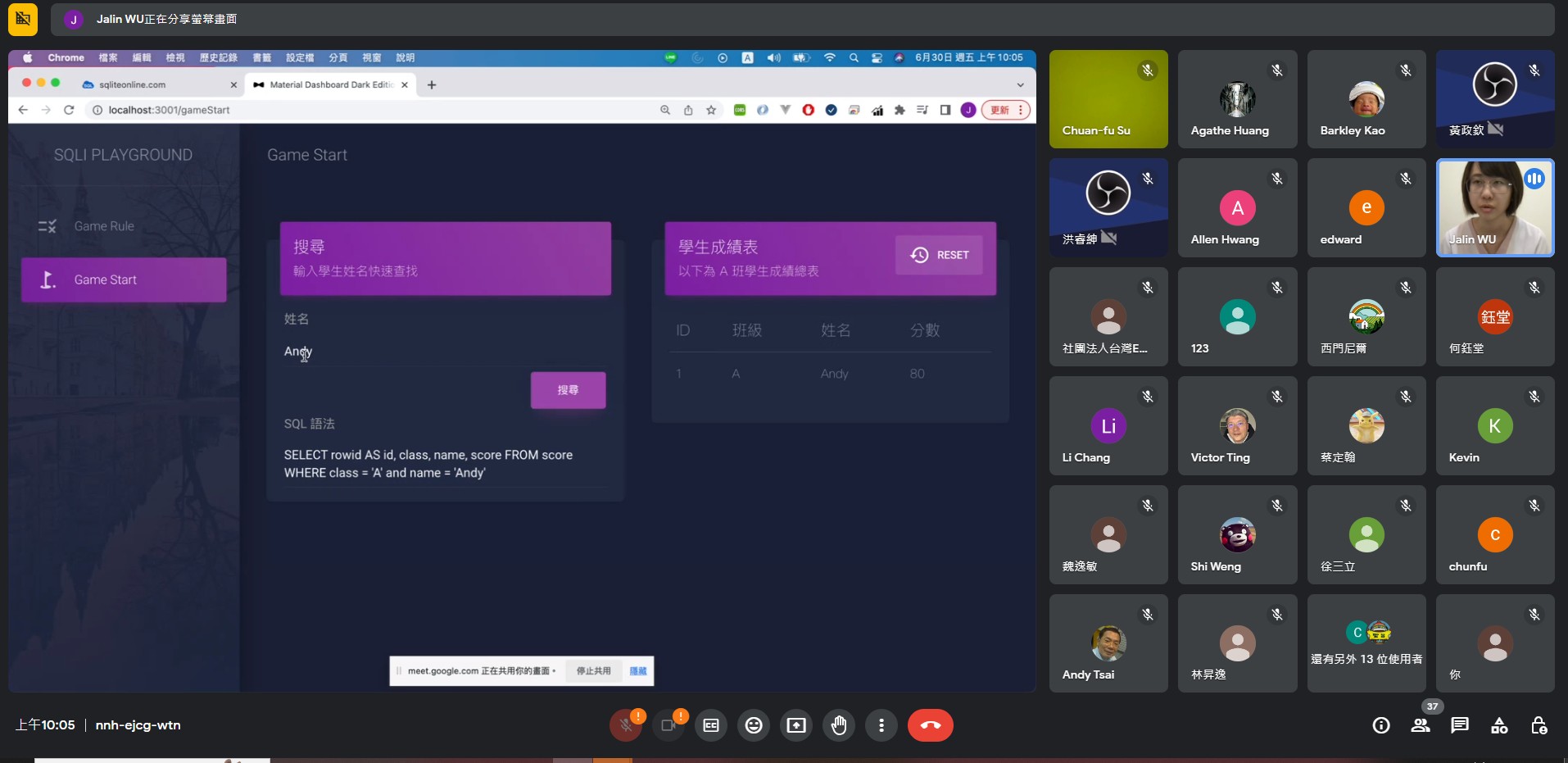Toggle the microphone mute button
Image resolution: width=1568 pixels, height=763 pixels.
point(626,725)
